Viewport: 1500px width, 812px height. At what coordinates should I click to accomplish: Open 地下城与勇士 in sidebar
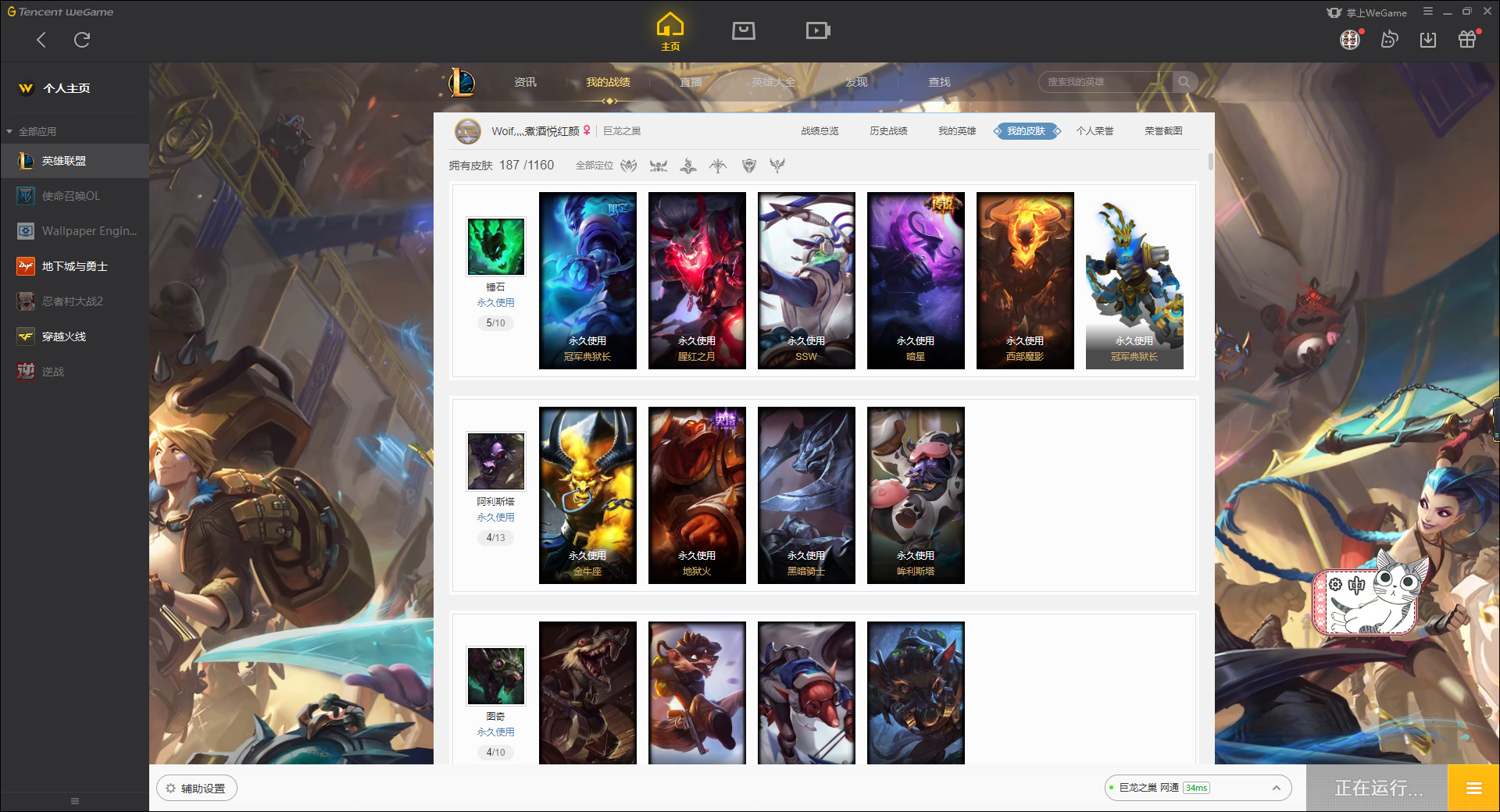(74, 266)
